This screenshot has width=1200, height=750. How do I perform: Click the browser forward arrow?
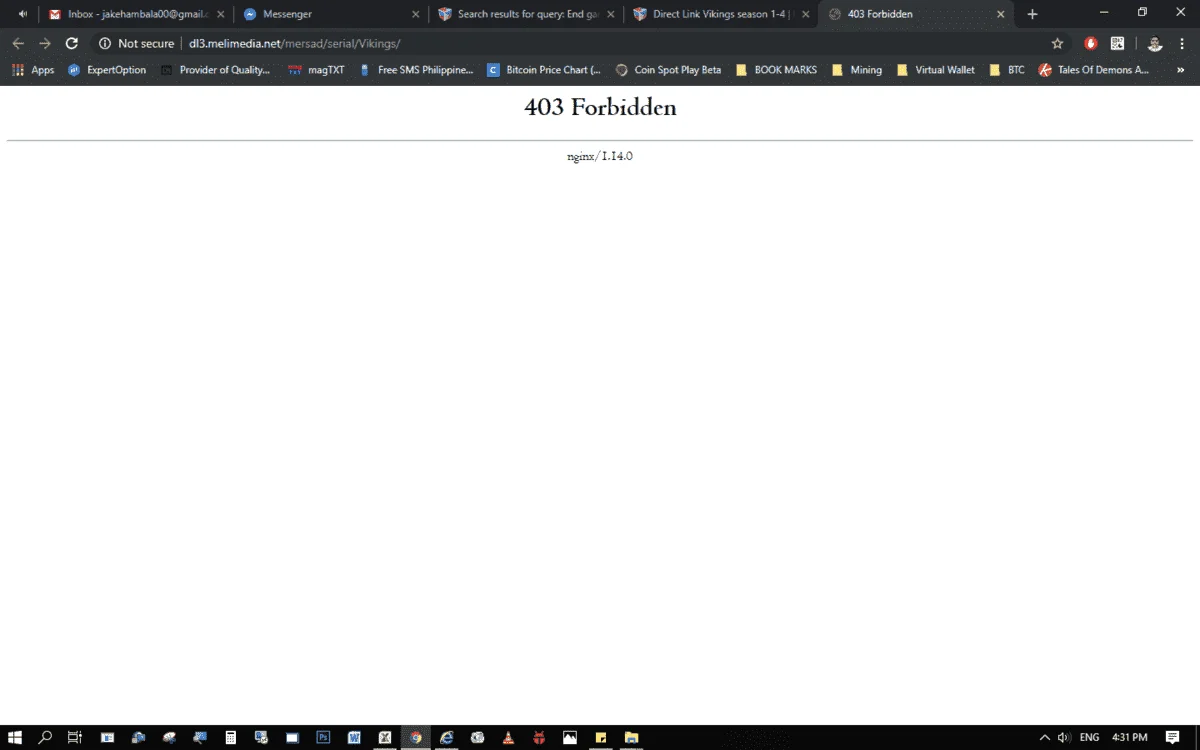pos(45,43)
